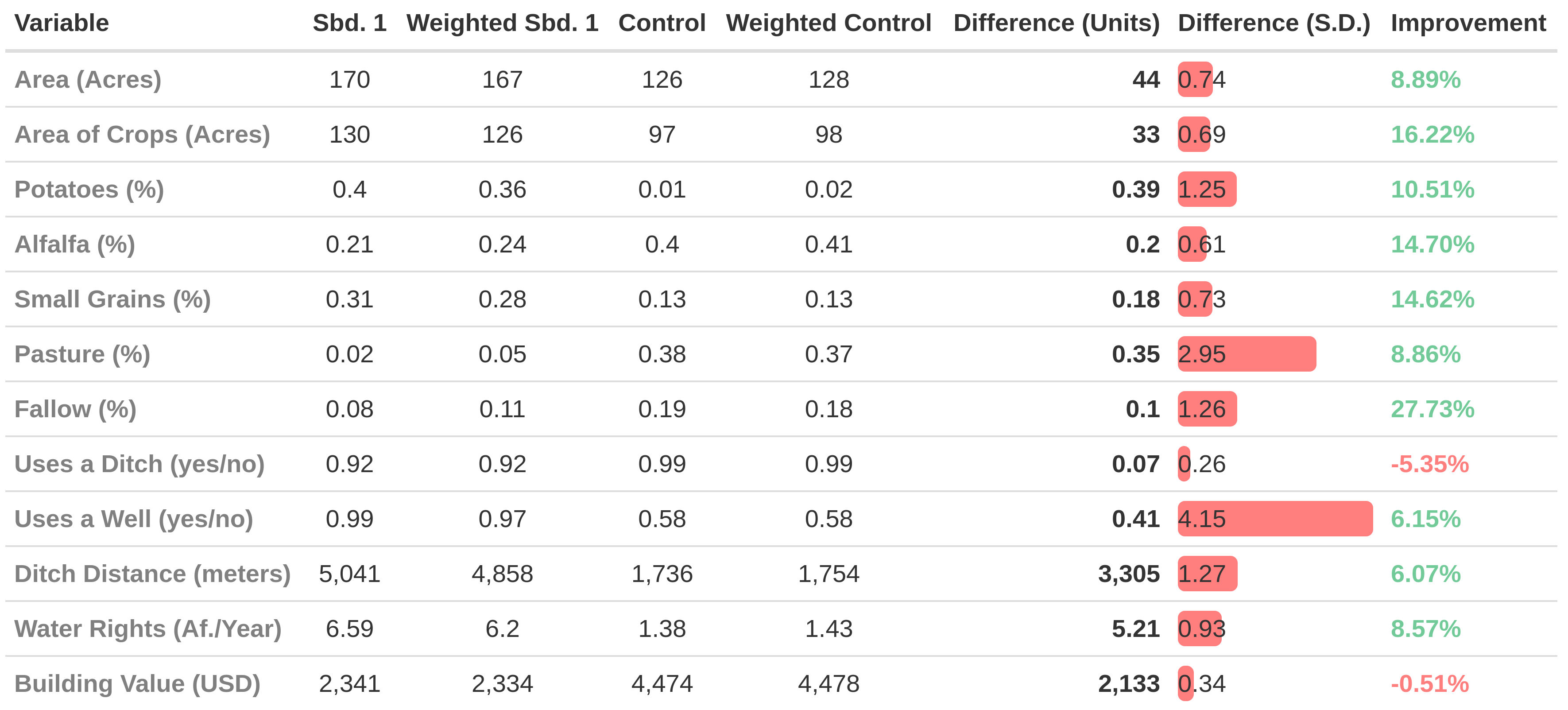Viewport: 1568px width, 710px height.
Task: Select the Ditch Distance (meters) row label
Action: point(152,574)
